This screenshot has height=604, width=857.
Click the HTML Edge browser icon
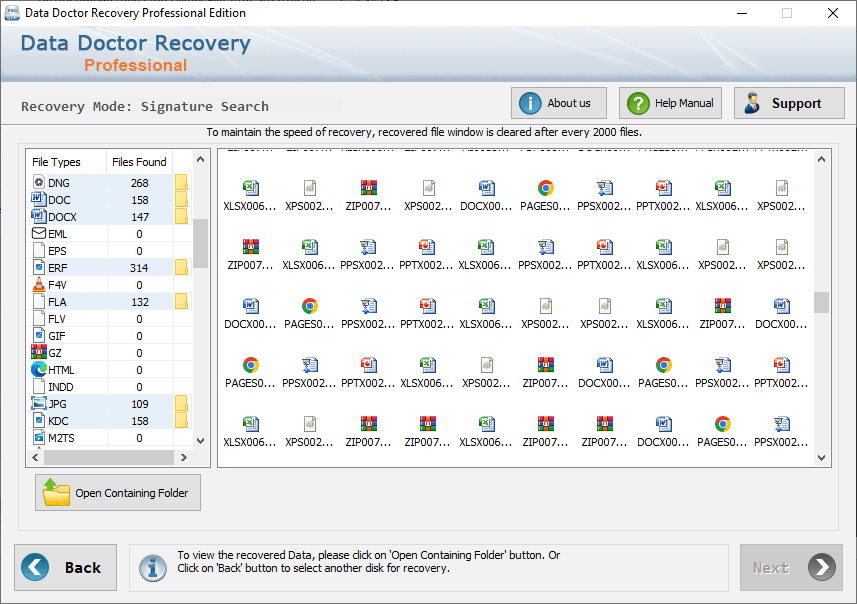[39, 370]
